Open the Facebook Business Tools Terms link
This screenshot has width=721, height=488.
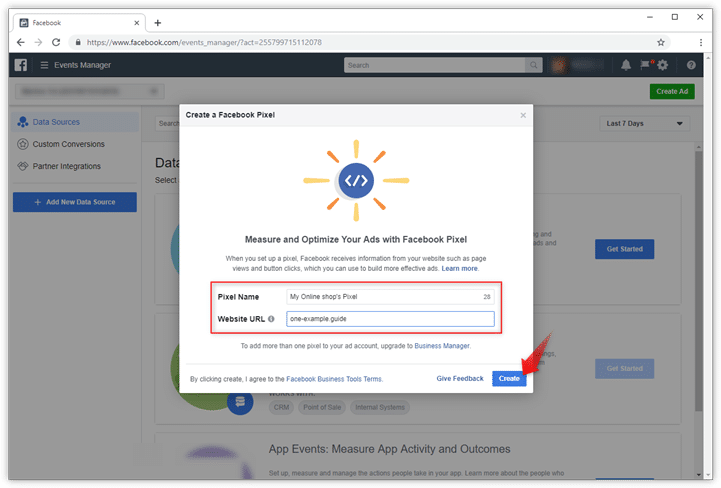click(x=334, y=379)
